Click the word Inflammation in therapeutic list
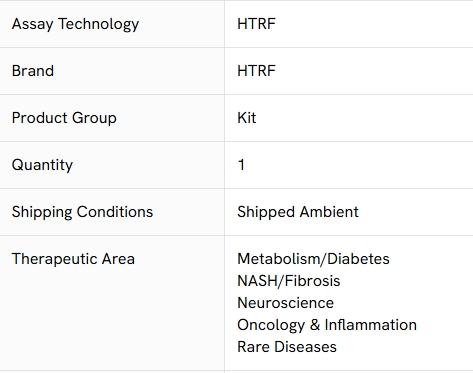Viewport: 473px width, 373px height. tap(371, 325)
